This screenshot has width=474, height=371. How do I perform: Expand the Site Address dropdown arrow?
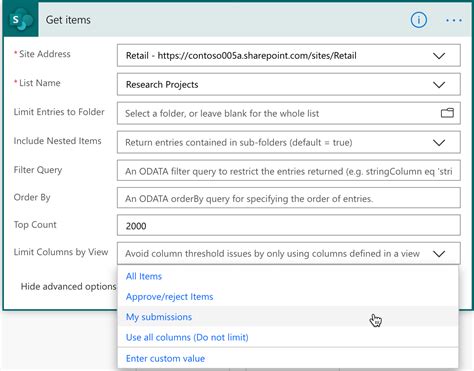coord(439,56)
